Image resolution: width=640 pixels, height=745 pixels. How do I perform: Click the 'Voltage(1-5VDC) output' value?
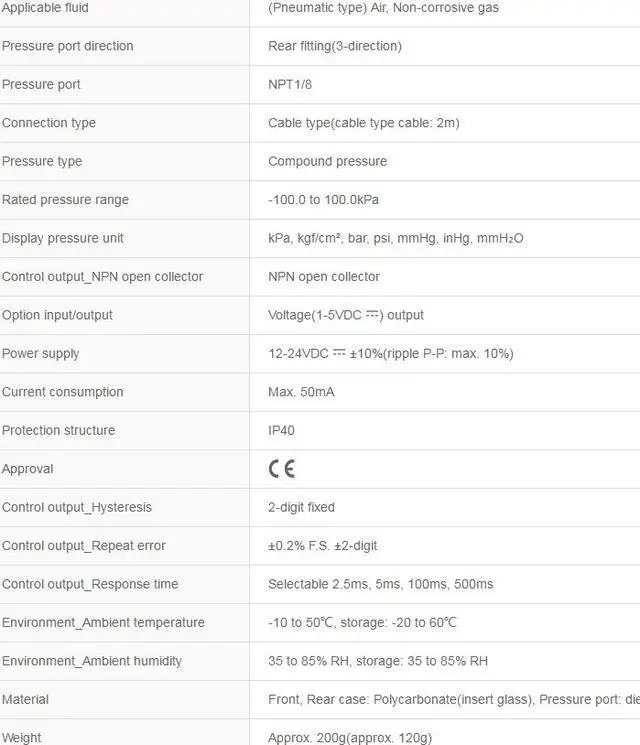tap(346, 315)
